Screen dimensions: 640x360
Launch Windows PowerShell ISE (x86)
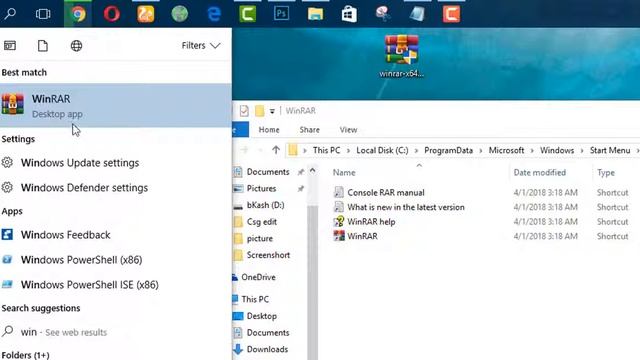pos(90,285)
